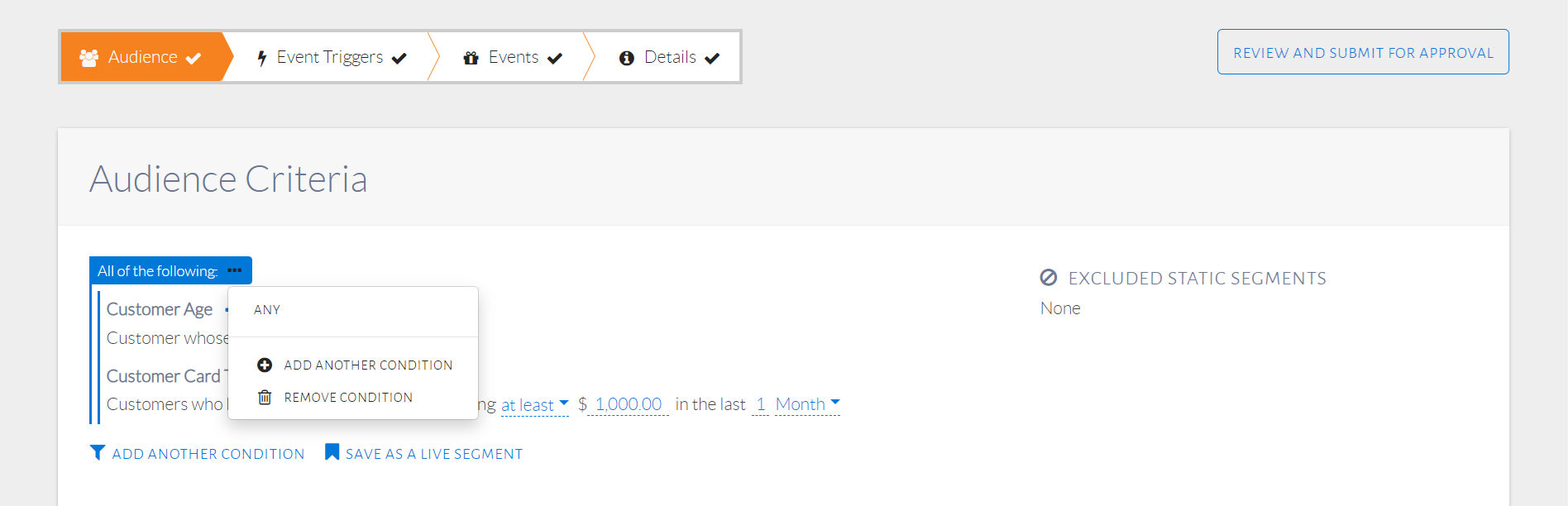Viewport: 1568px width, 506px height.
Task: Click the trash icon for Remove Condition
Action: coord(265,398)
